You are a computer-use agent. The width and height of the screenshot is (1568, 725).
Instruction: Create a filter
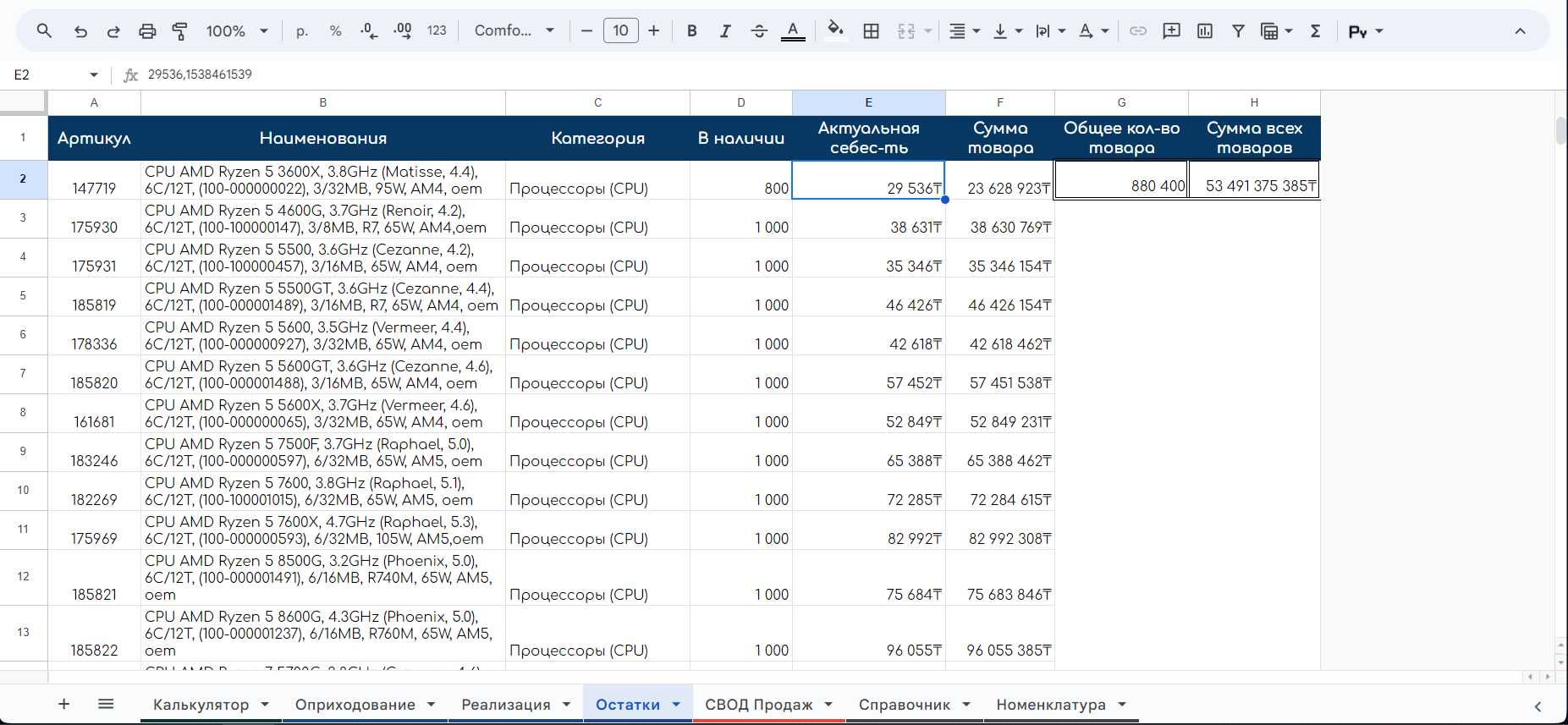tap(1238, 30)
